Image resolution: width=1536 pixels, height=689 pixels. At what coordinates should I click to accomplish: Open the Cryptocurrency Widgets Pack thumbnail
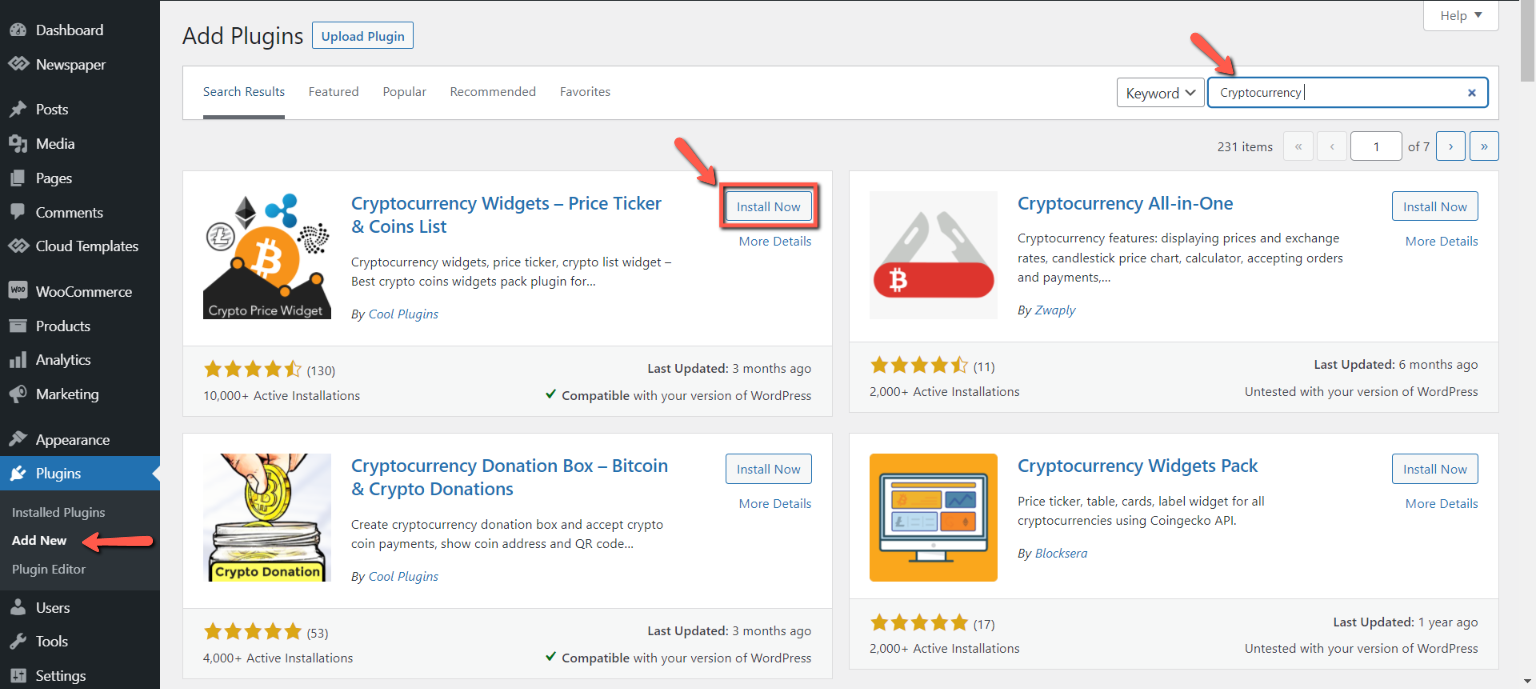[934, 517]
